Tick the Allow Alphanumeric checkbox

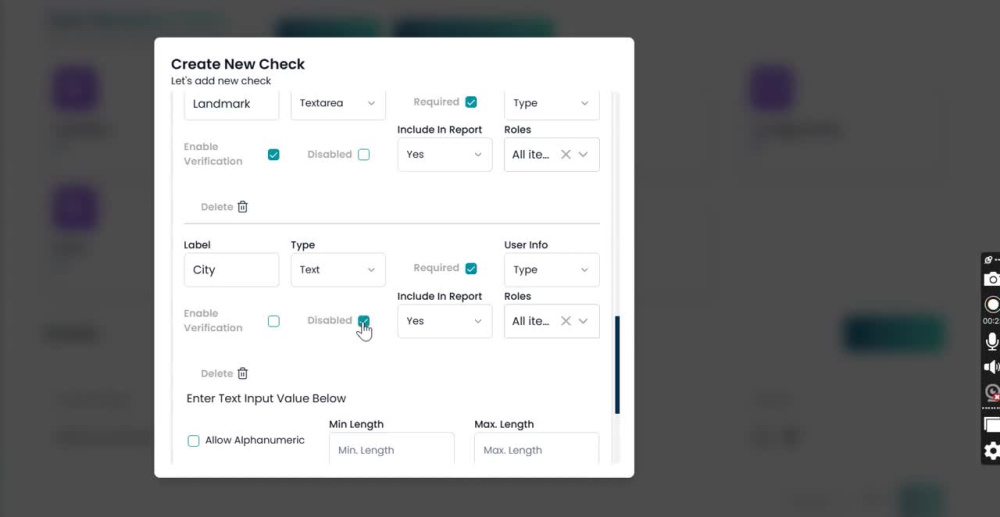tap(193, 441)
